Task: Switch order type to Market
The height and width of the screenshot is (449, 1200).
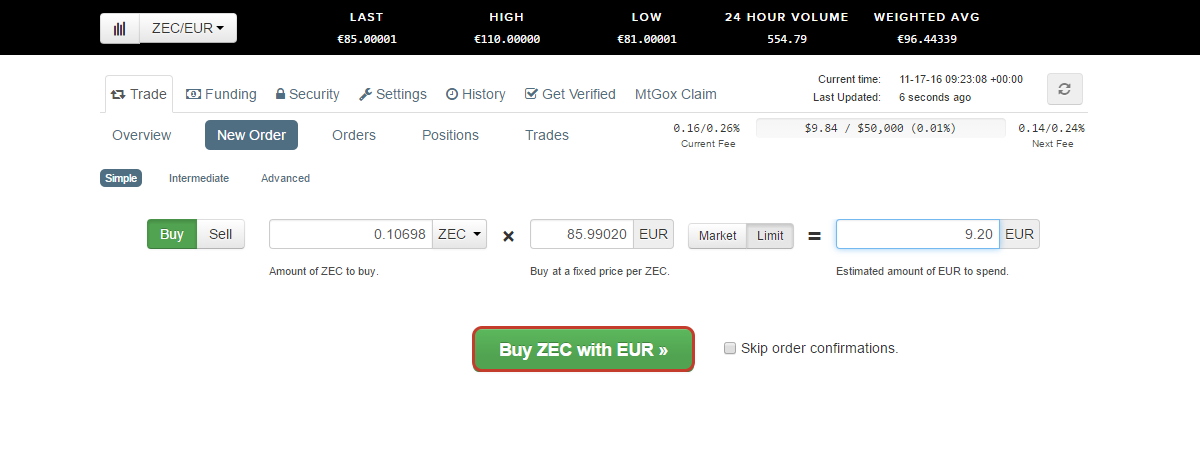Action: (x=717, y=236)
